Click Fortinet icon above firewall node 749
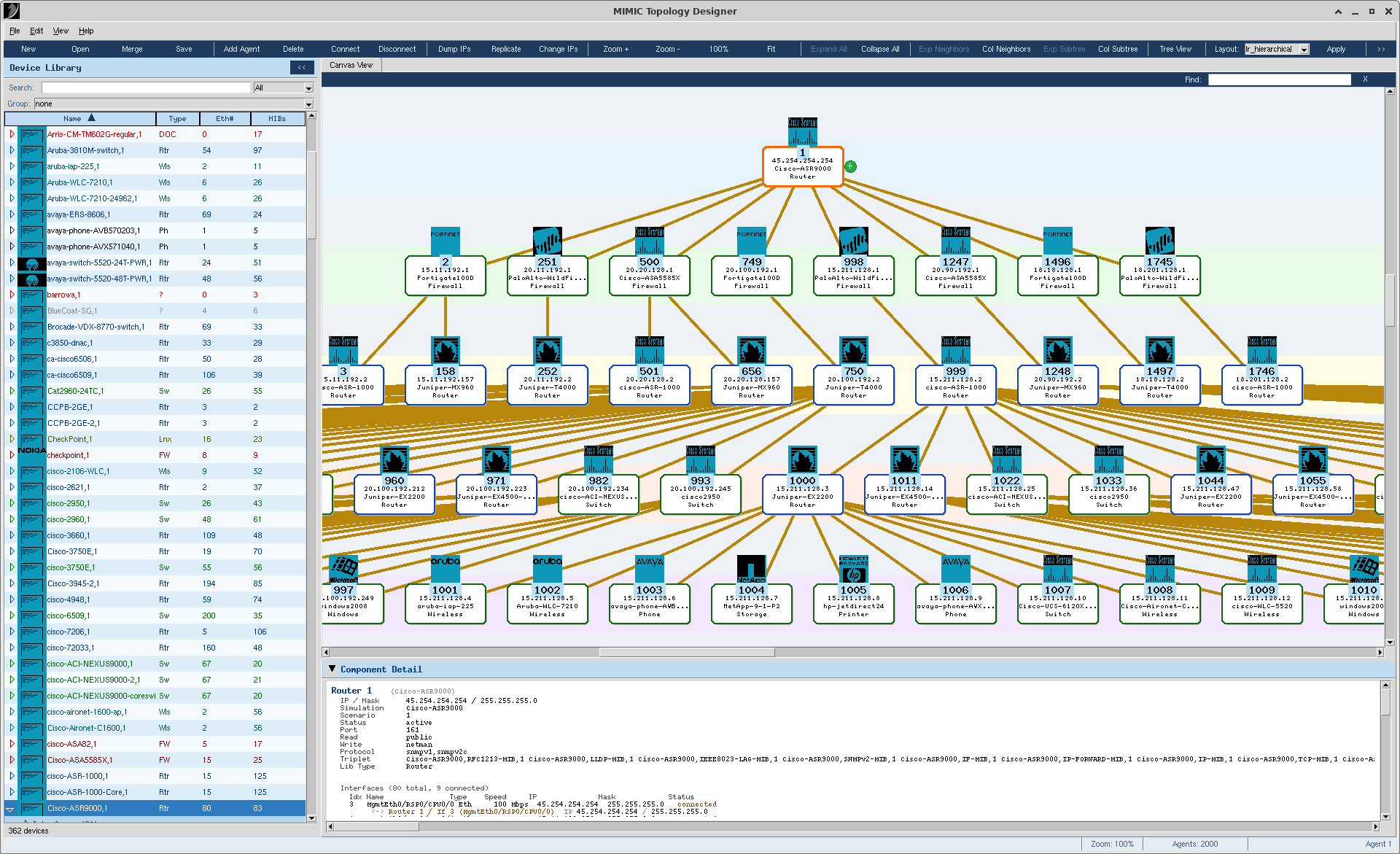This screenshot has width=1400, height=854. pos(751,241)
